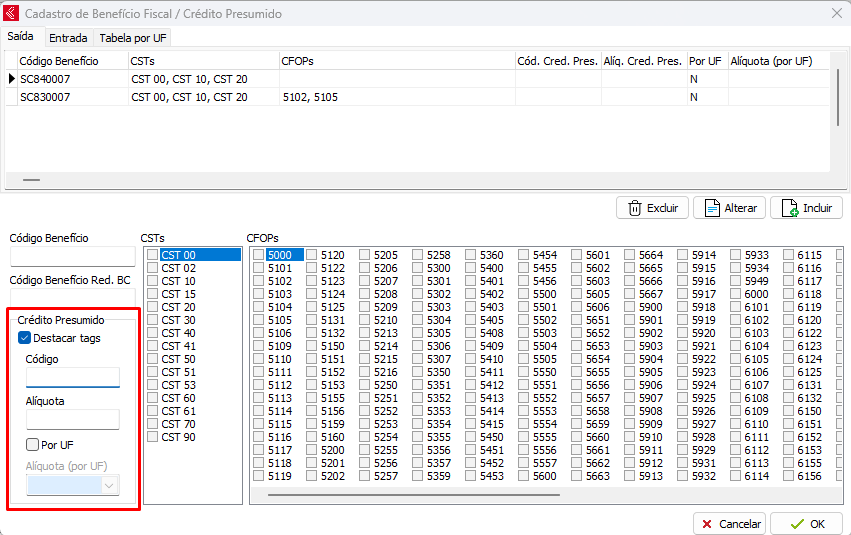Click the add-page icon on Incluir
This screenshot has height=535, width=851.
coord(788,208)
